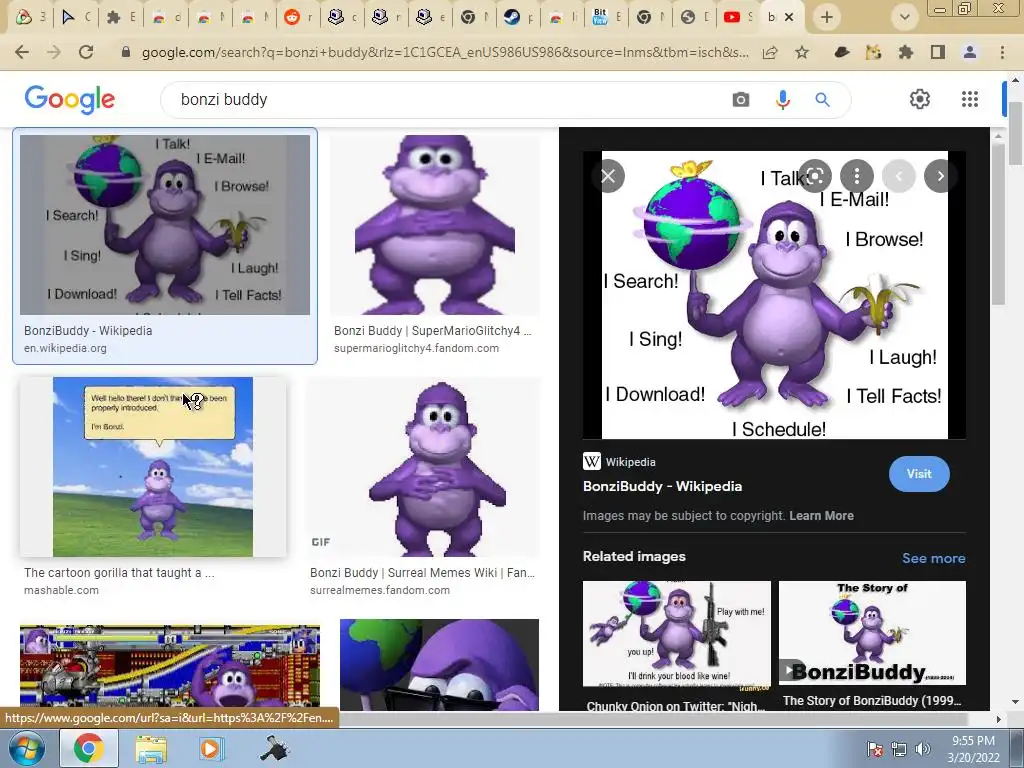
Task: Reload the current page
Action: (86, 52)
